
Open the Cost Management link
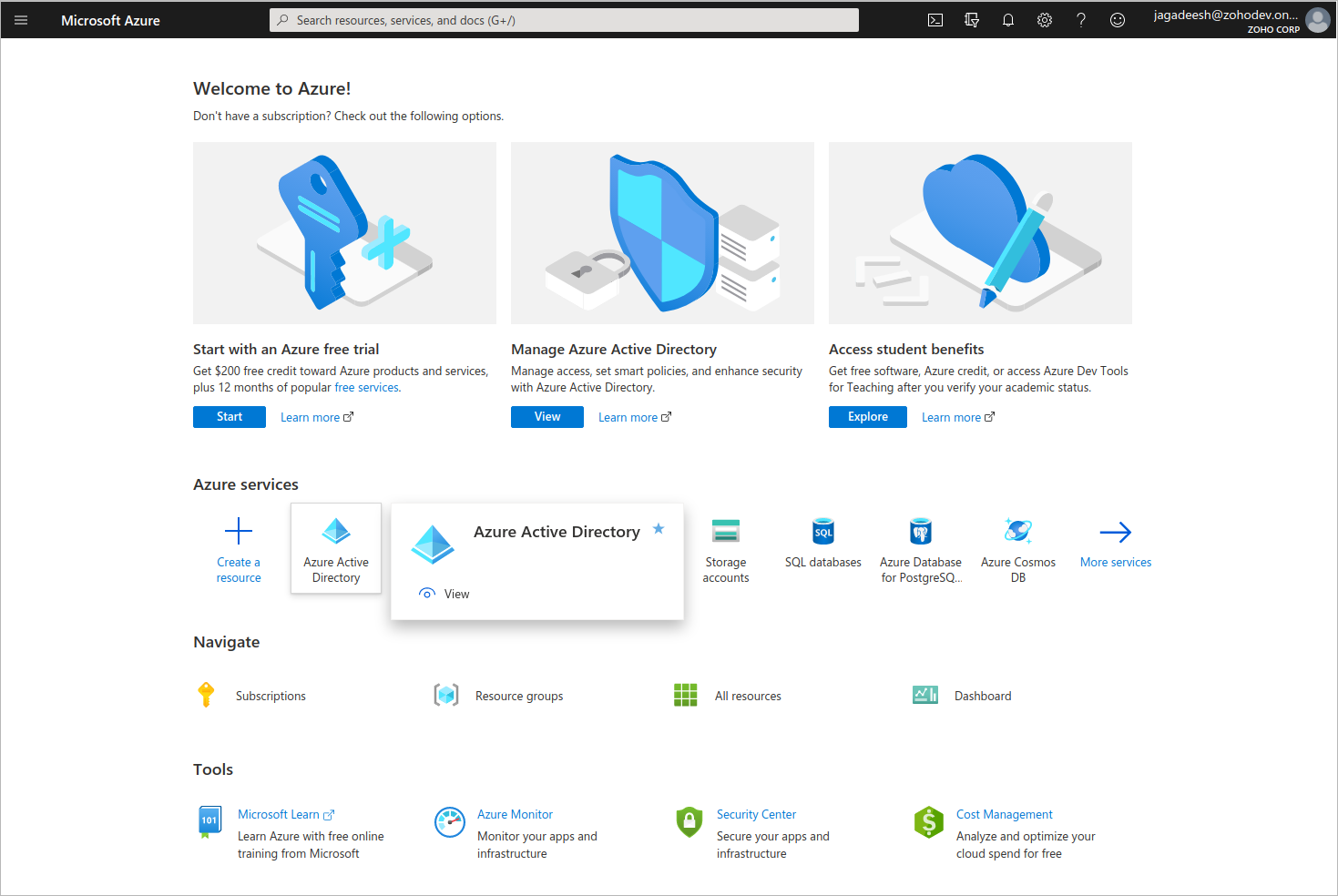click(x=1004, y=815)
